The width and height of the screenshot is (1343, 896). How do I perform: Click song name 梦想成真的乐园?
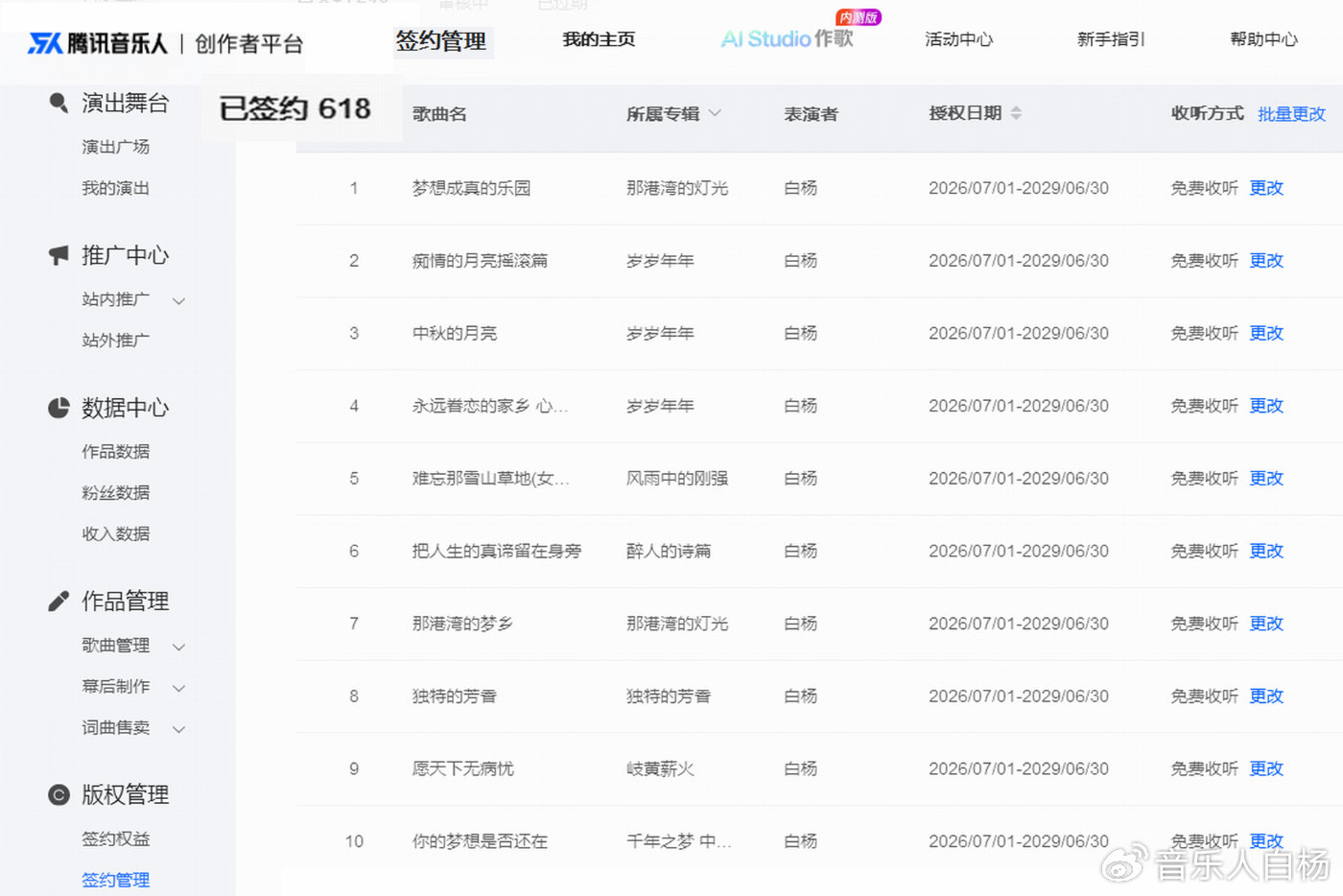[471, 188]
